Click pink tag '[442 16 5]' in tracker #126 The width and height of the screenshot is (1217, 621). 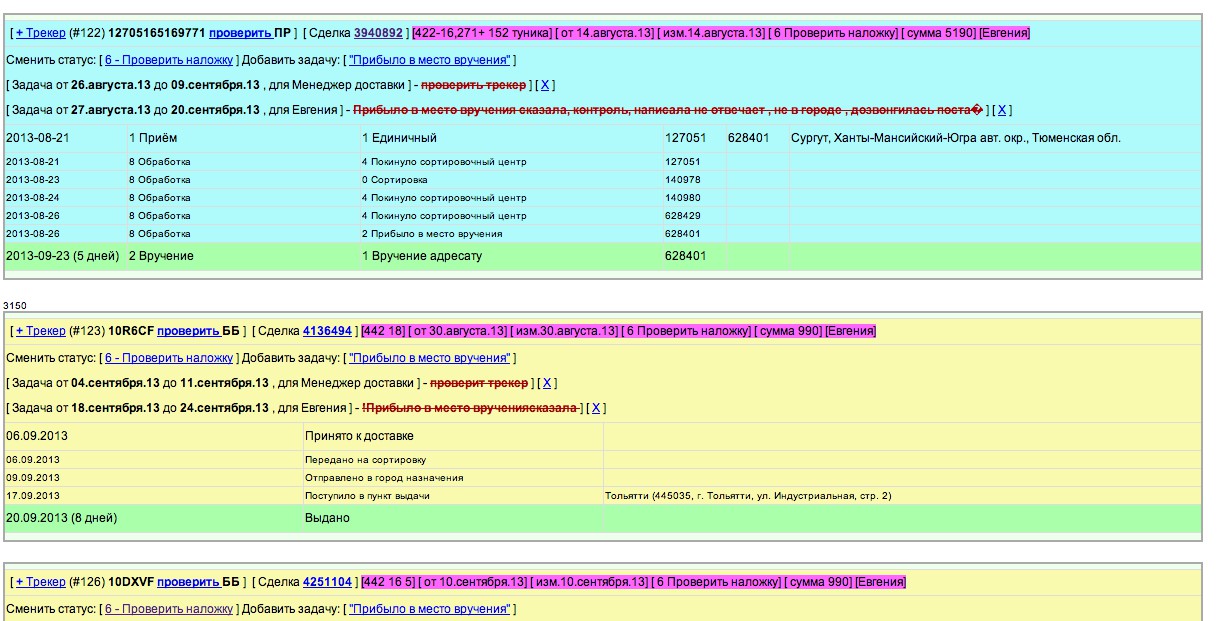388,582
